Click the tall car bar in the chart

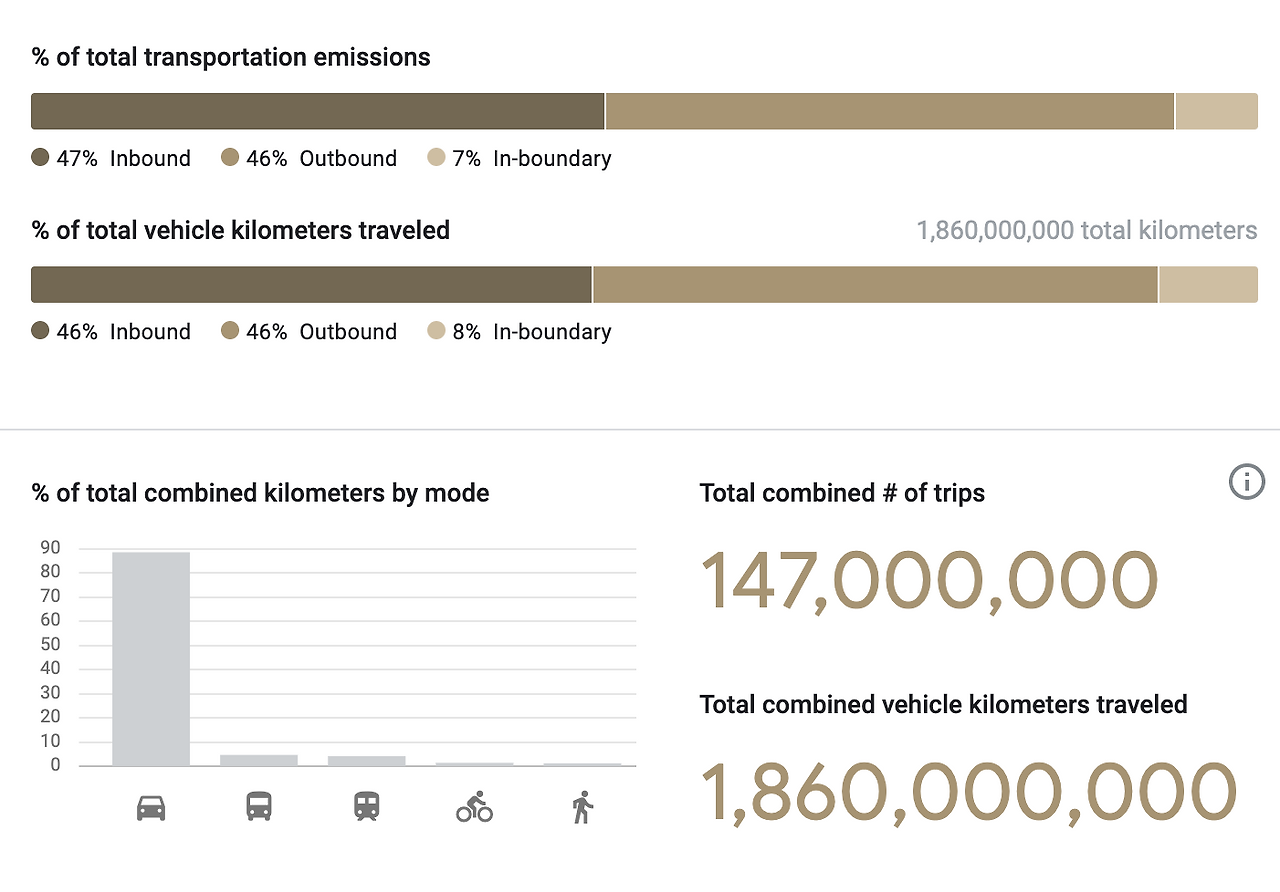click(x=151, y=658)
